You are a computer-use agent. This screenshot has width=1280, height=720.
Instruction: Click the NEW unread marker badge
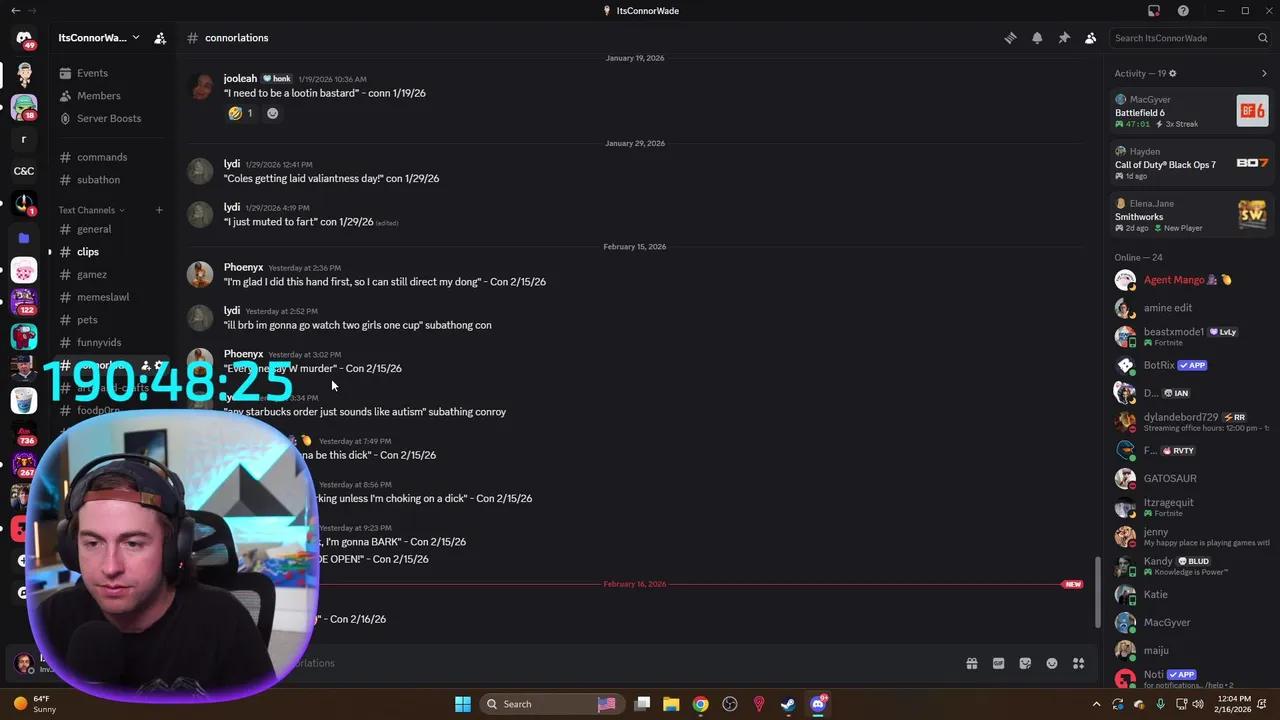pos(1072,584)
